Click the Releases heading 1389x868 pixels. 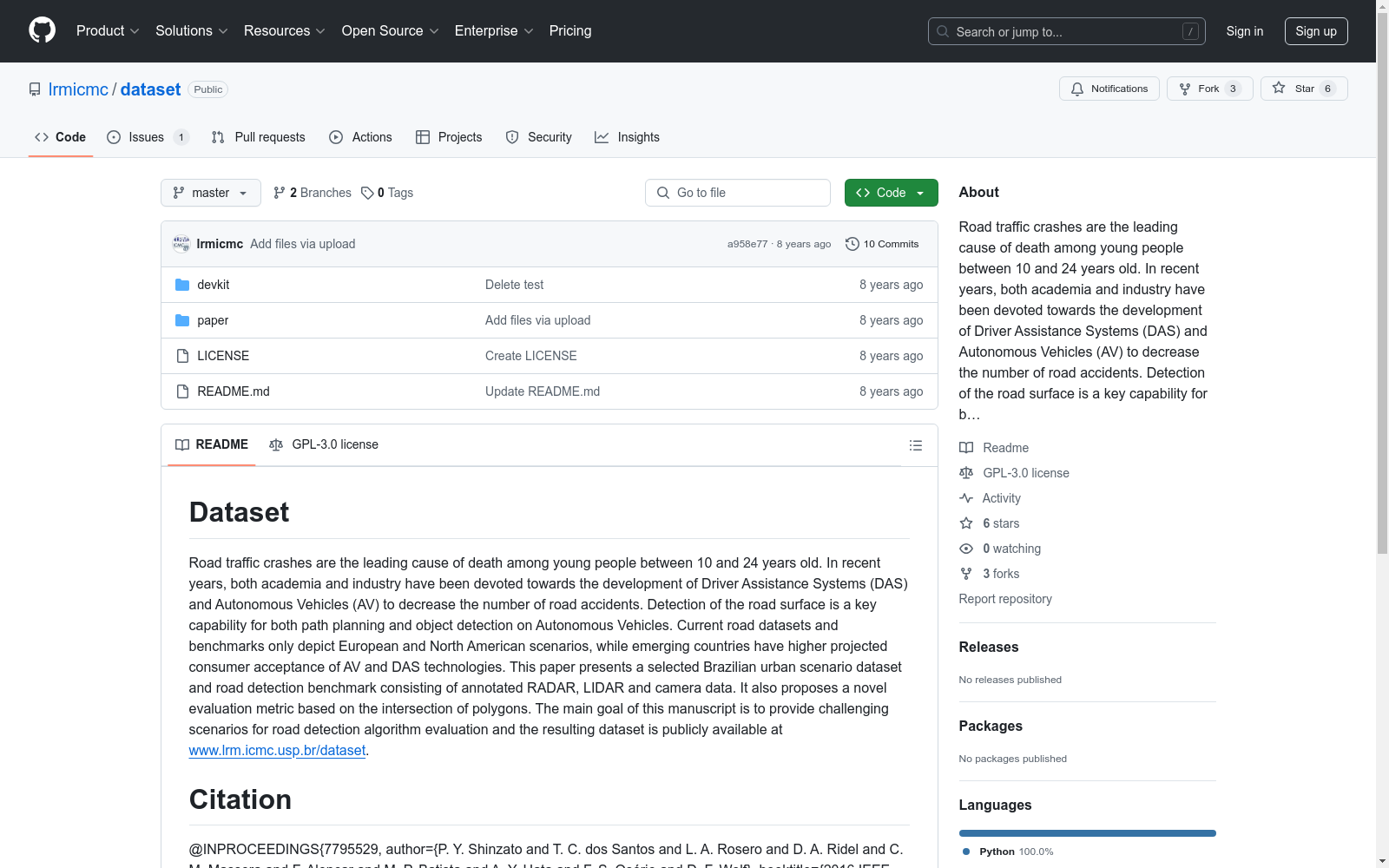988,647
